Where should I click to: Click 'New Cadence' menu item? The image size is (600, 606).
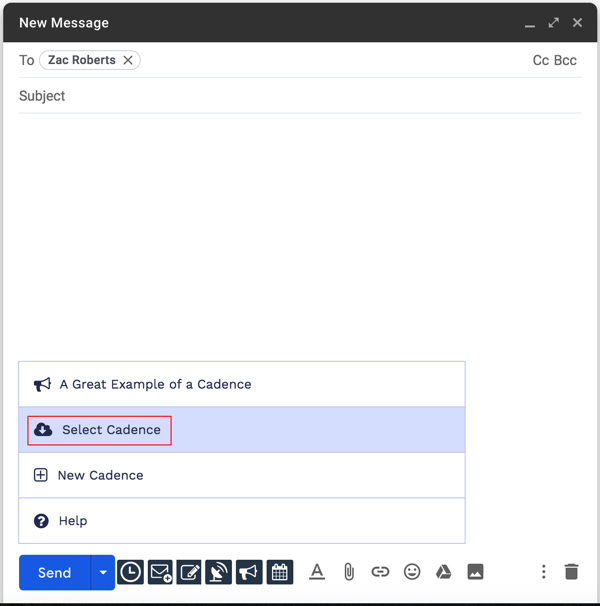pyautogui.click(x=100, y=475)
